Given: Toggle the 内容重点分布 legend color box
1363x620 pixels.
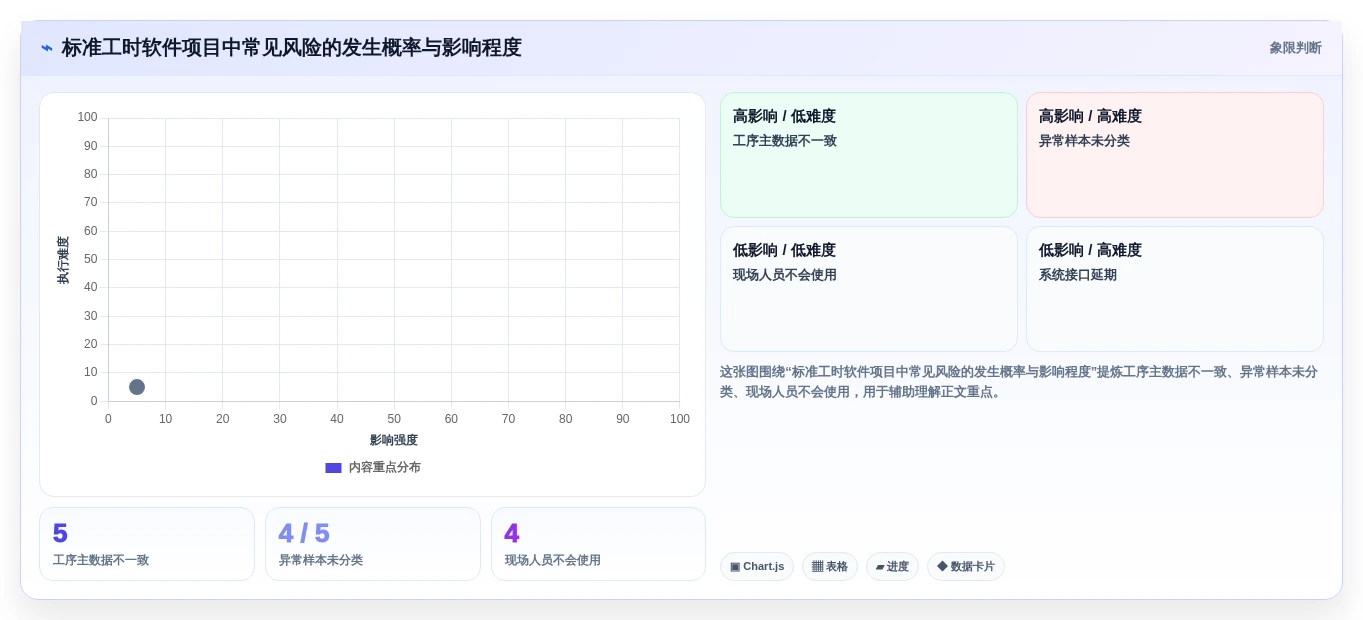Looking at the screenshot, I should (x=333, y=467).
